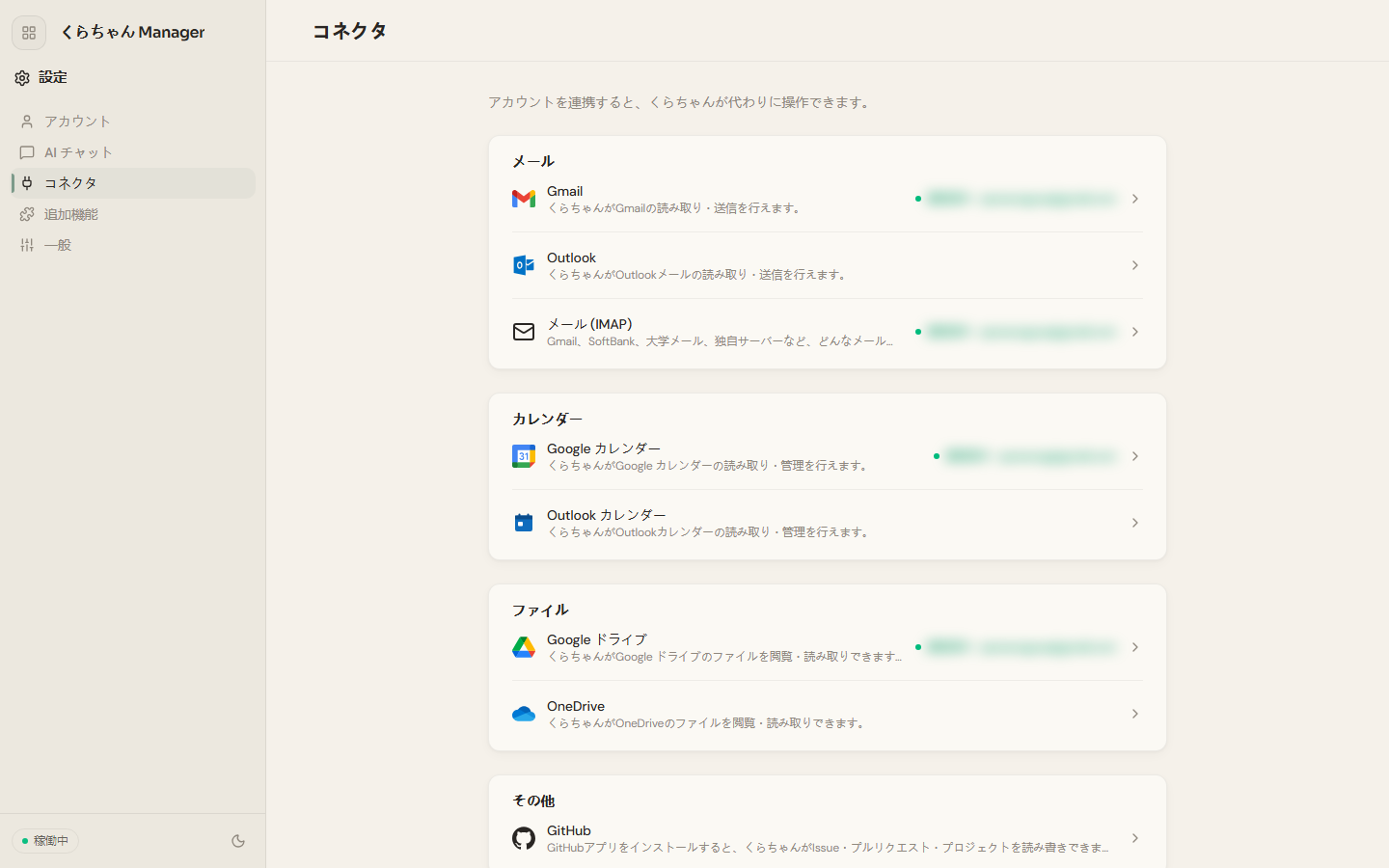
Task: Click the コネクタ plug icon
Action: pos(27,183)
